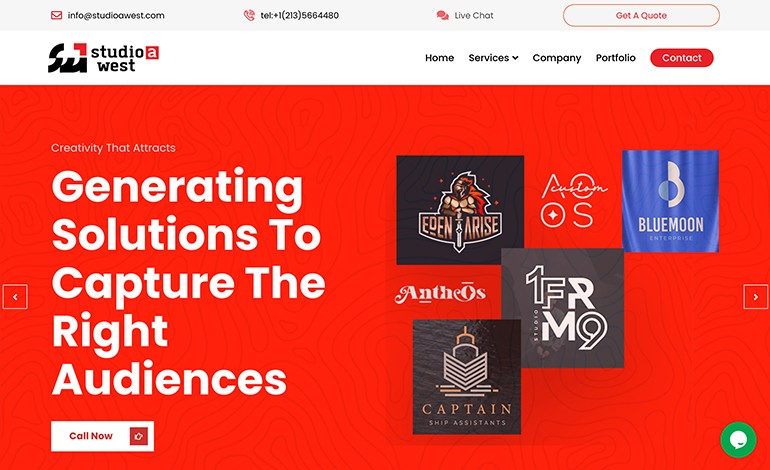Viewport: 770px width, 470px height.
Task: Click the telephone number link
Action: [x=300, y=15]
